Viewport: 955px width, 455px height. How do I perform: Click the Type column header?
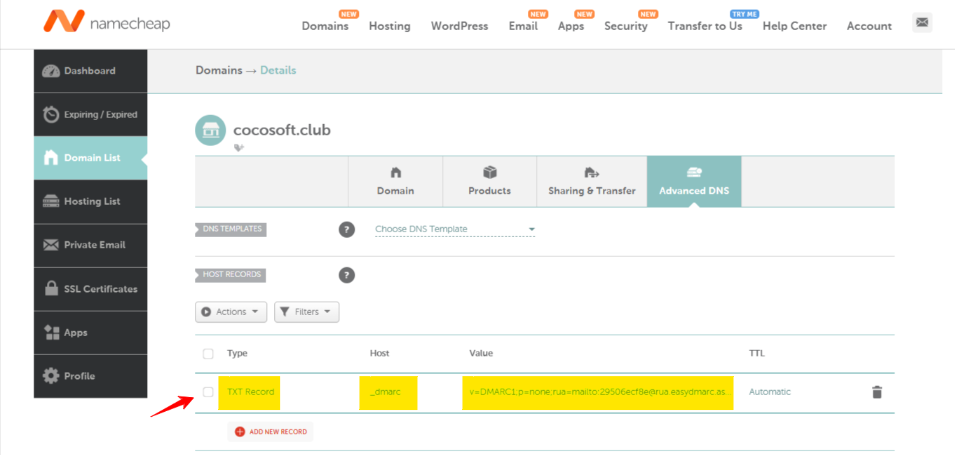click(238, 353)
